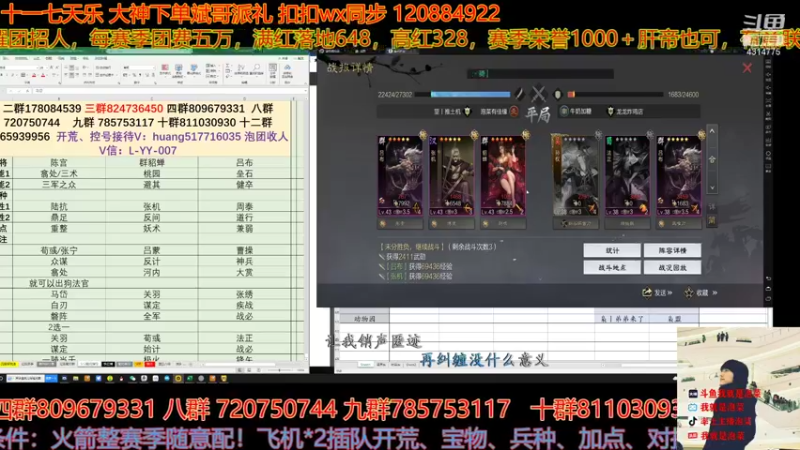
Task: Click the skill slot under left 吕布 card
Action: point(400,223)
